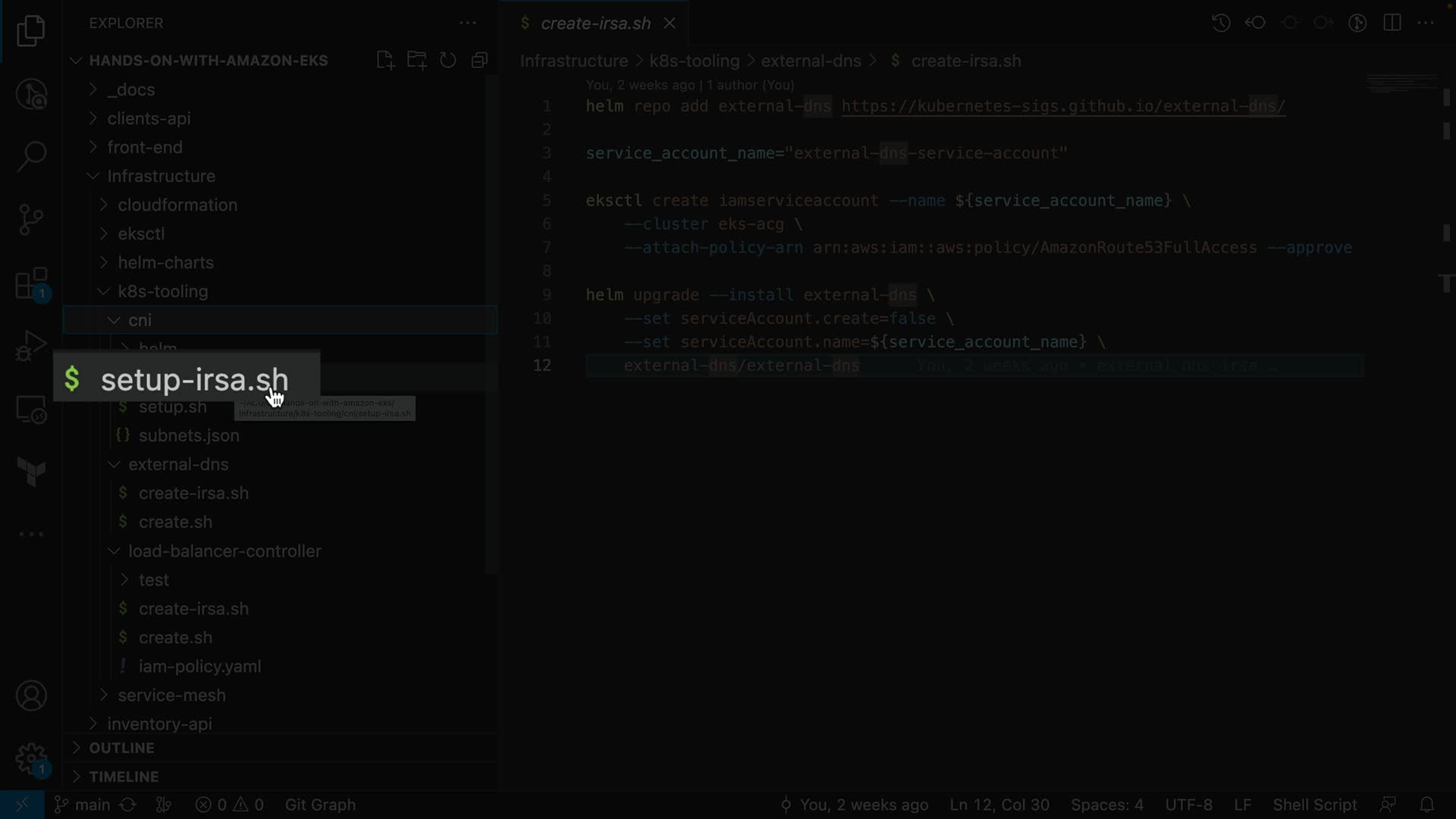The image size is (1456, 819).
Task: Collapse the k8s-tooling folder
Action: pos(162,291)
